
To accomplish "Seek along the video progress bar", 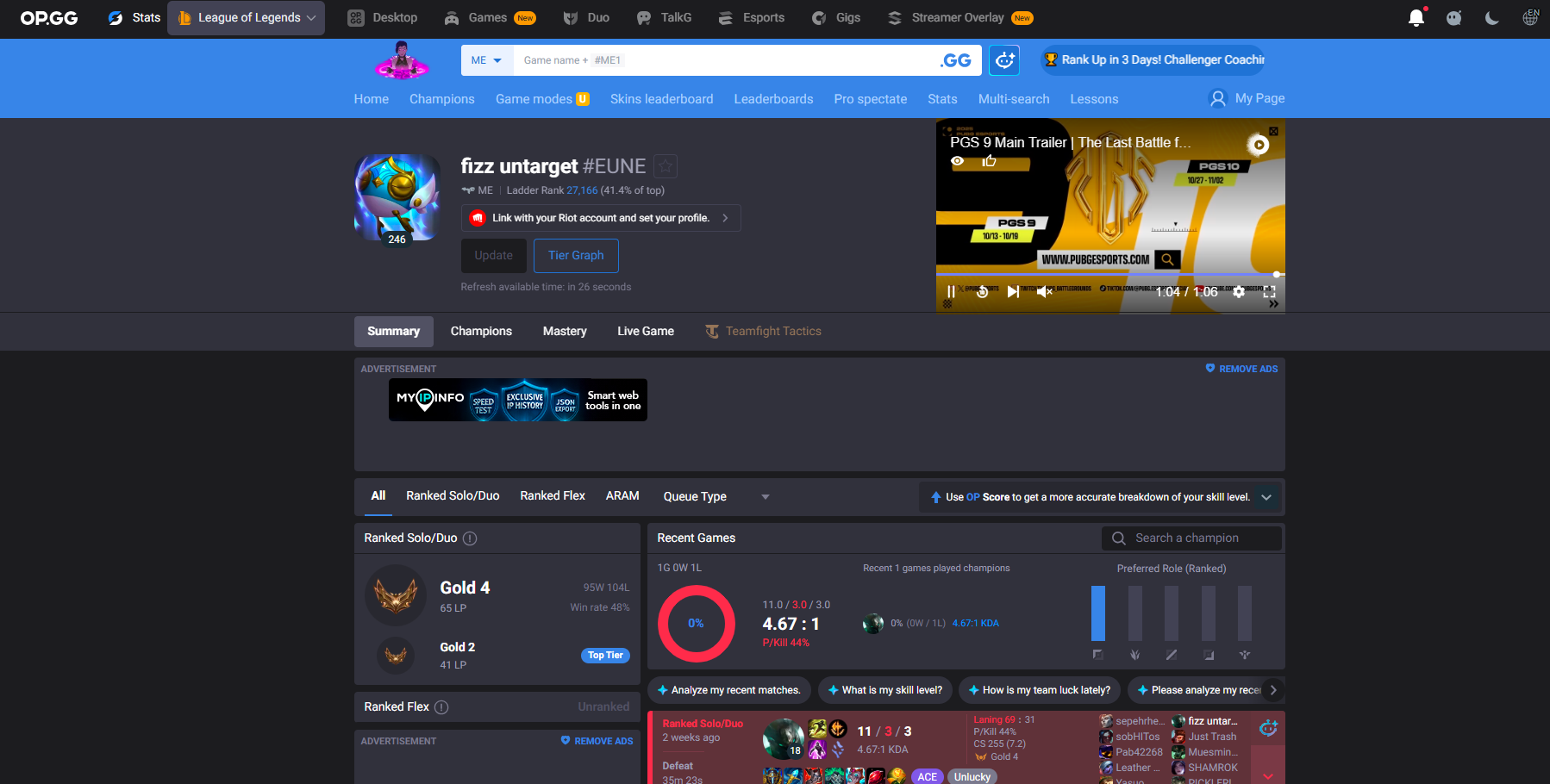I will pyautogui.click(x=1103, y=275).
